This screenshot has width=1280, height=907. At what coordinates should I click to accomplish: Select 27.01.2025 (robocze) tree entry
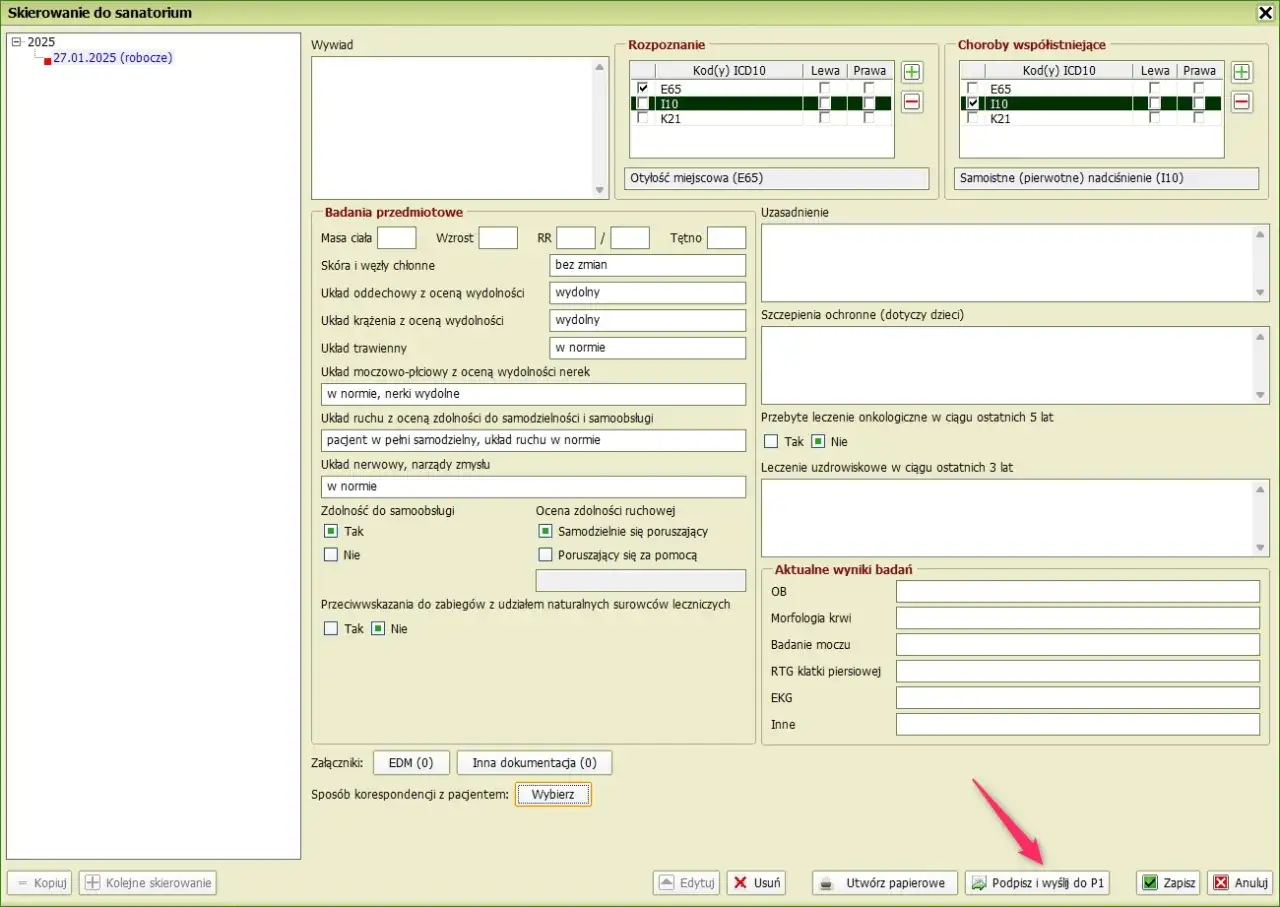[x=112, y=58]
